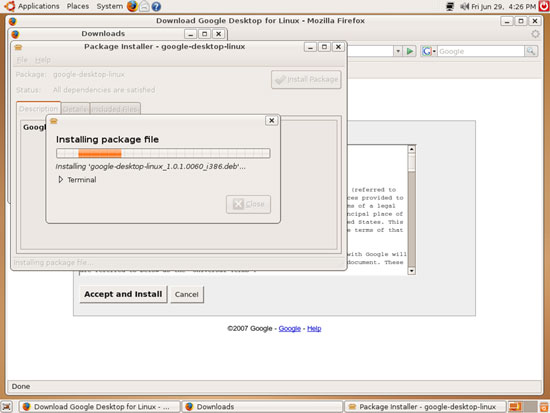Viewport: 550px width, 413px height.
Task: Click Accept and Install button
Action: click(x=123, y=294)
